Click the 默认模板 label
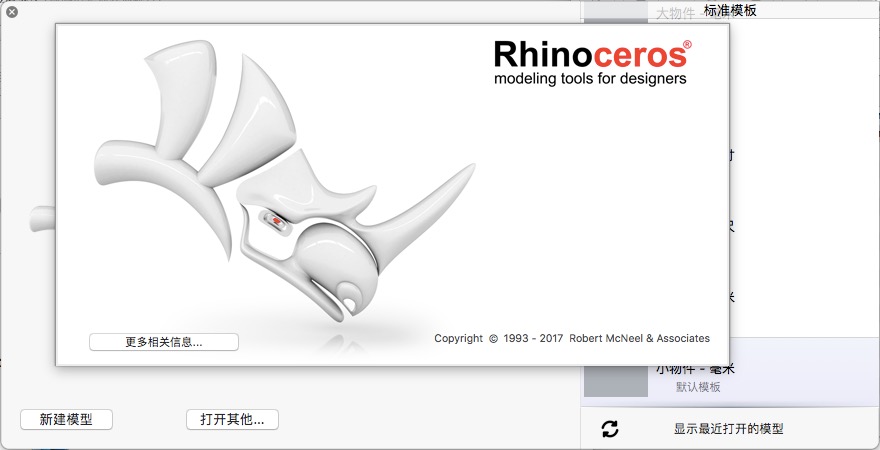This screenshot has height=450, width=880. point(698,387)
